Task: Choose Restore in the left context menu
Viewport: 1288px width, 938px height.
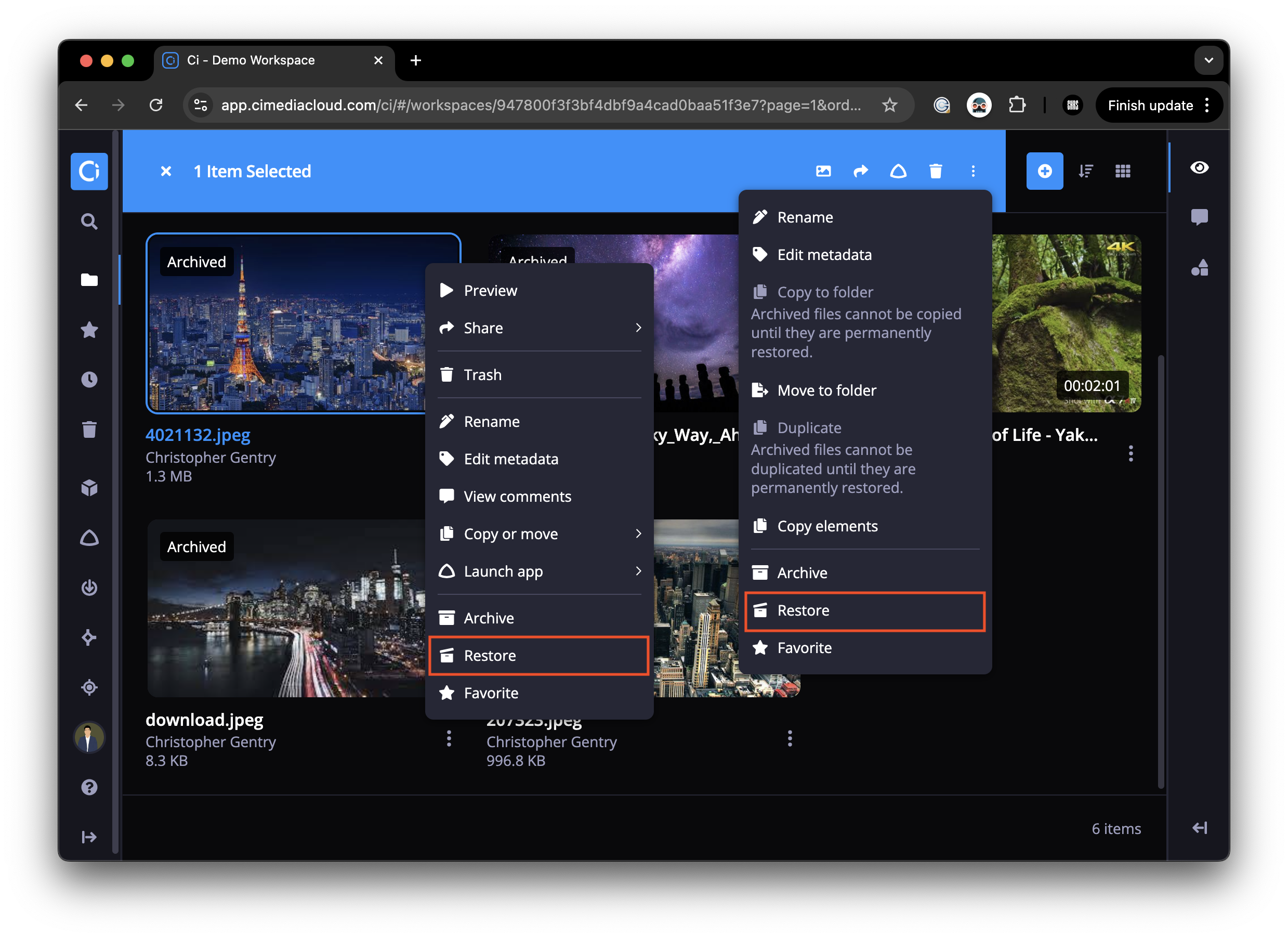Action: click(540, 656)
